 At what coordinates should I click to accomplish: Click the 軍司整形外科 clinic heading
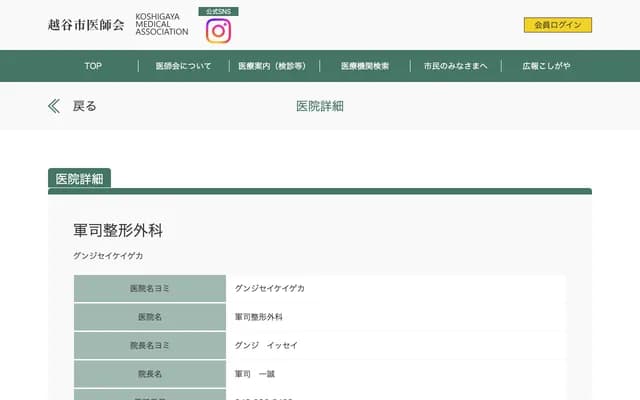tap(118, 230)
